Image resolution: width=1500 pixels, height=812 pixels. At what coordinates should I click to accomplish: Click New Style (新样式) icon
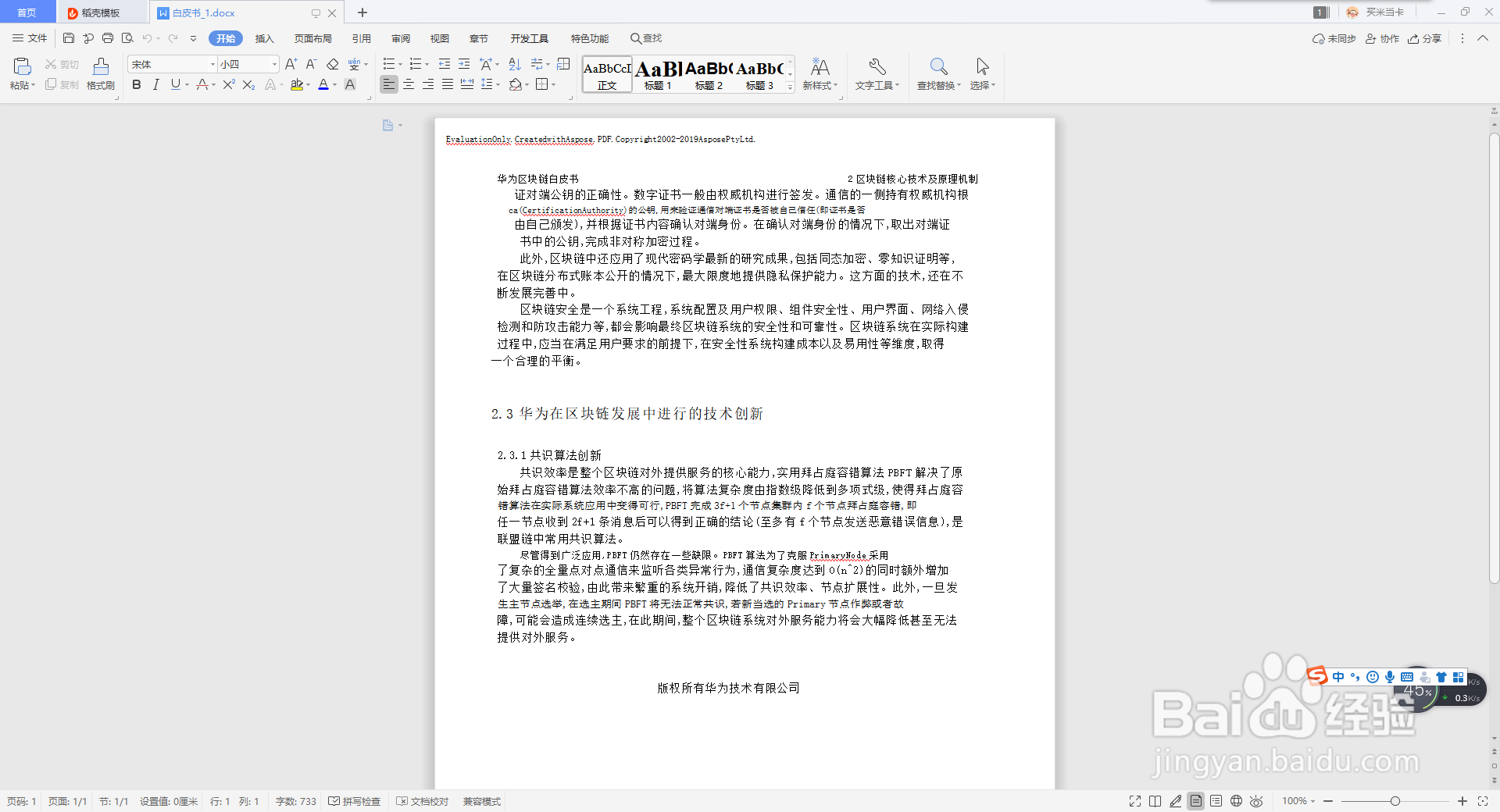pos(820,66)
